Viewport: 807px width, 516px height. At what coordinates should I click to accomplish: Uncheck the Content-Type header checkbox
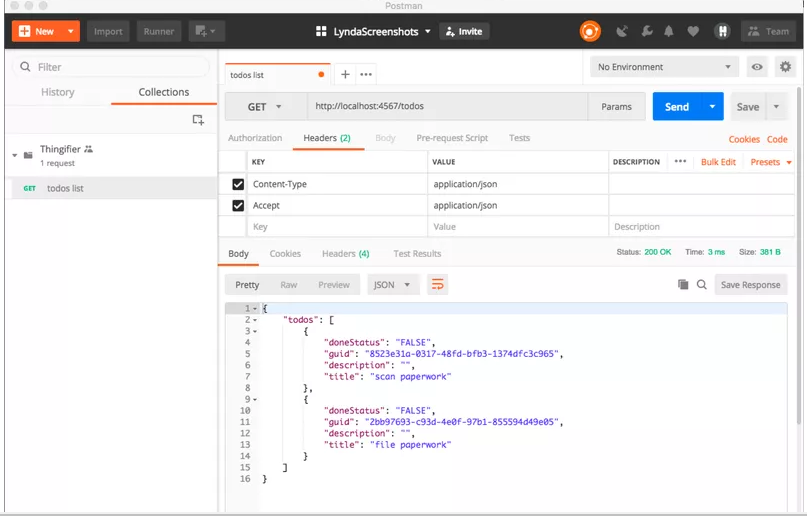238,184
